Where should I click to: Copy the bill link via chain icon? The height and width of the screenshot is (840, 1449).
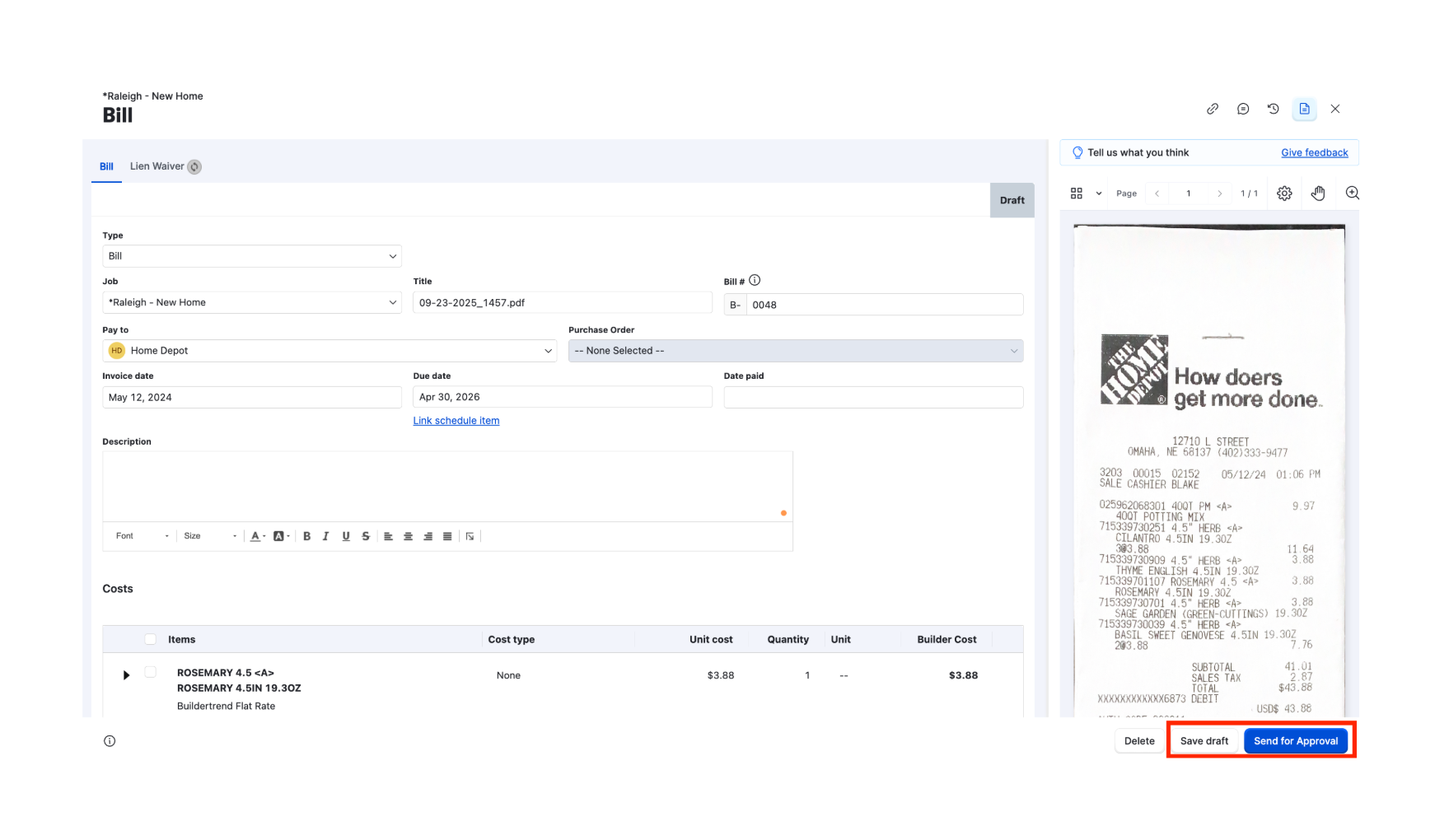tap(1213, 109)
